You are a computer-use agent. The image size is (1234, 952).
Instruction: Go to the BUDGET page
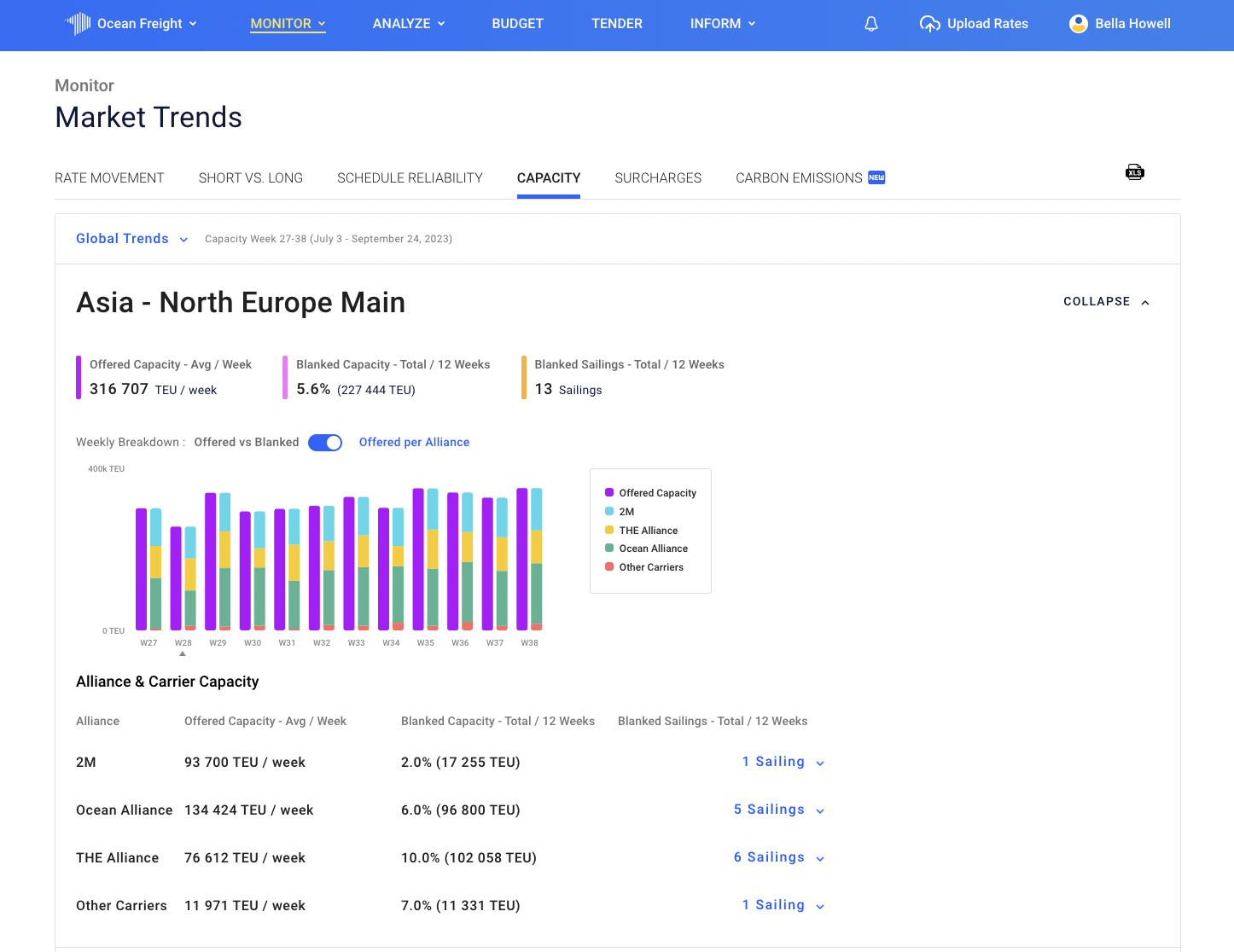point(517,24)
